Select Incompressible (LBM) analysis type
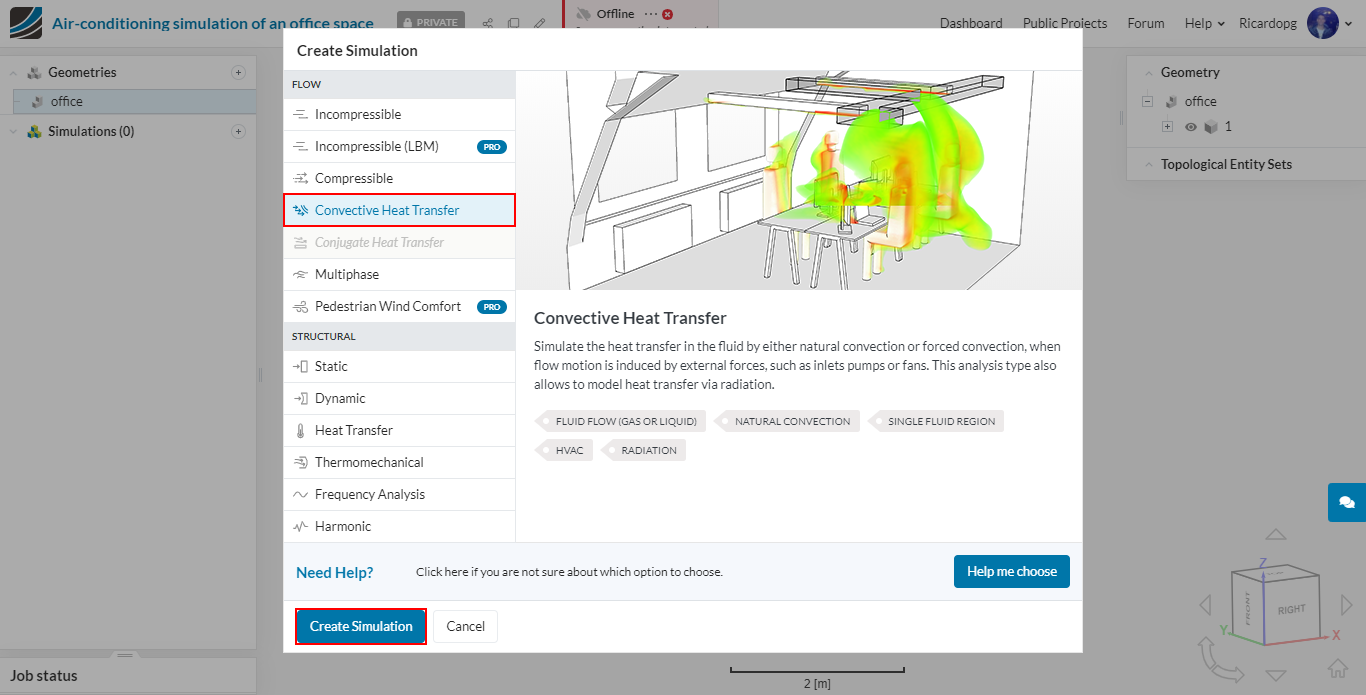This screenshot has height=695, width=1366. coord(399,146)
